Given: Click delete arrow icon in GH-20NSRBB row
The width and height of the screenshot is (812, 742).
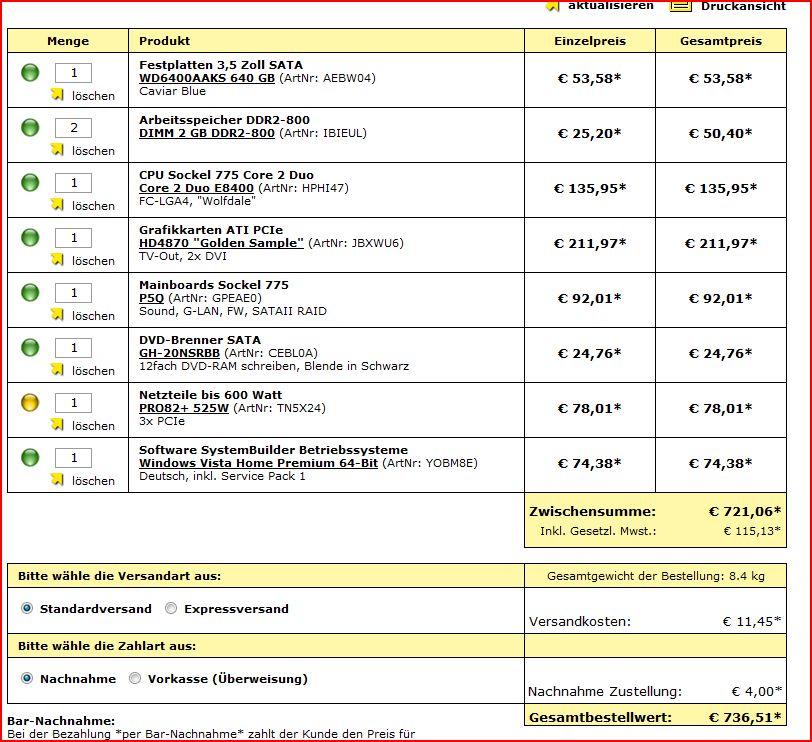Looking at the screenshot, I should (x=57, y=370).
